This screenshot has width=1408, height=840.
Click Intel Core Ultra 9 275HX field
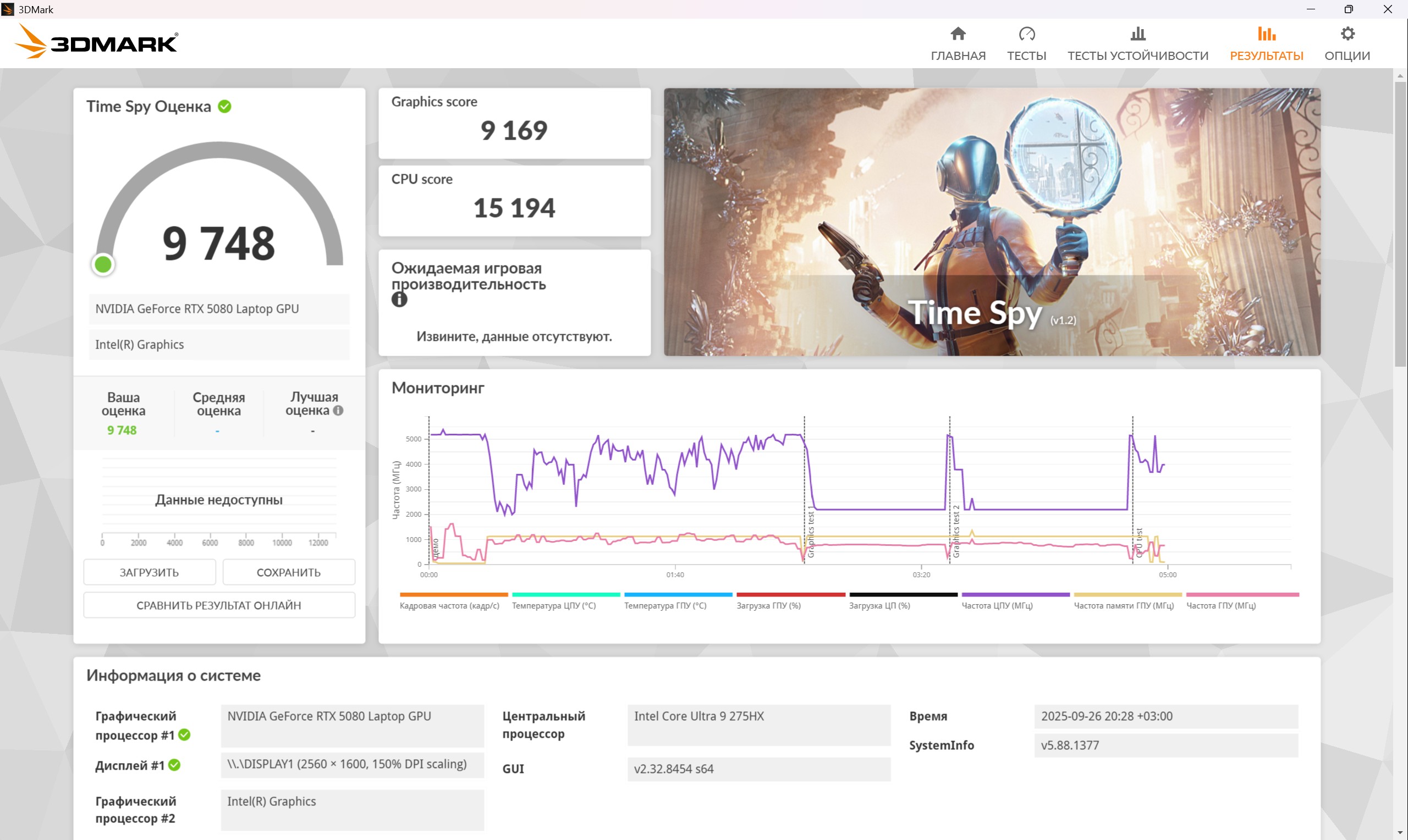point(758,725)
